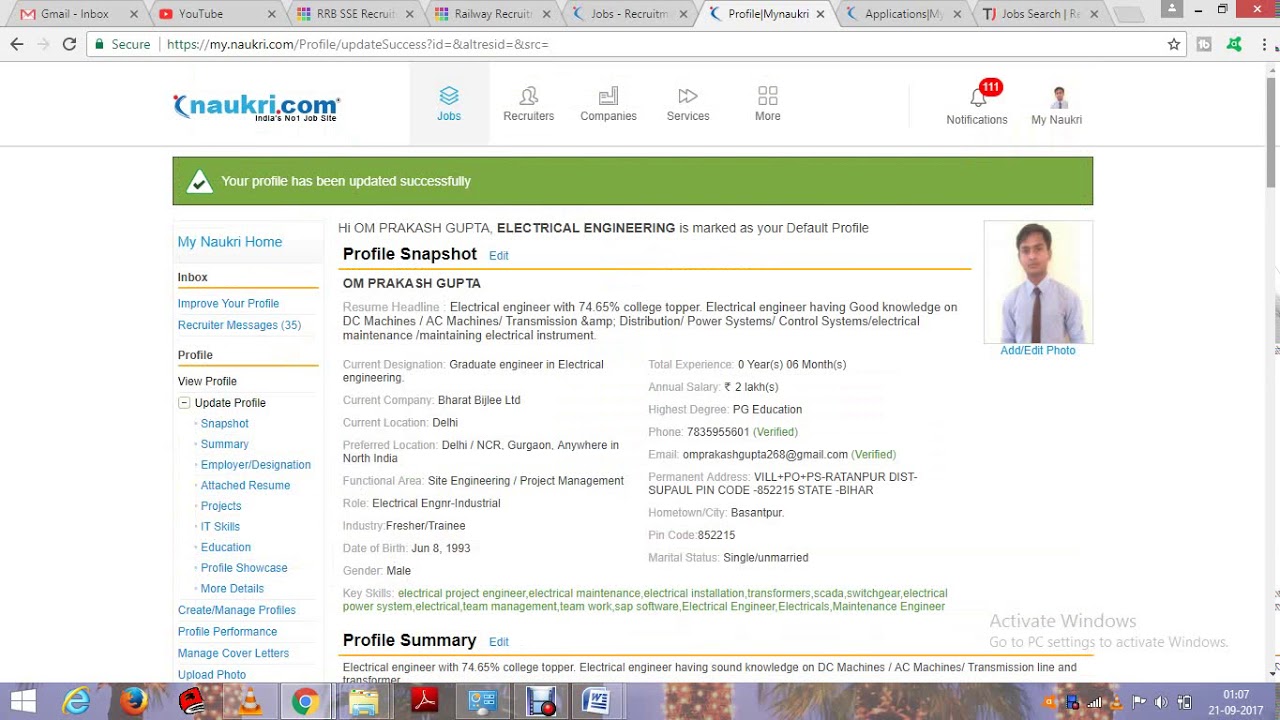Image resolution: width=1280 pixels, height=720 pixels.
Task: Open the Notifications bell
Action: click(x=978, y=97)
